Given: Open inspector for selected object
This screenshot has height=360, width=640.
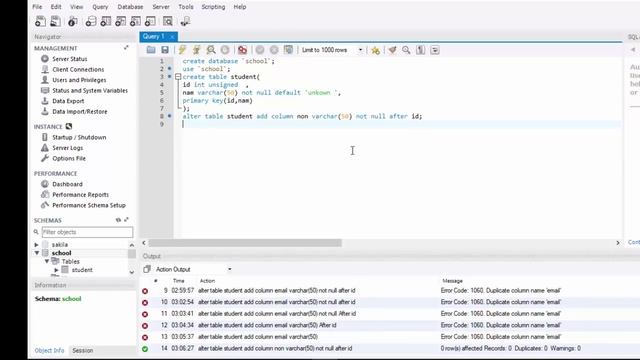Looking at the screenshot, I should click(x=73, y=21).
